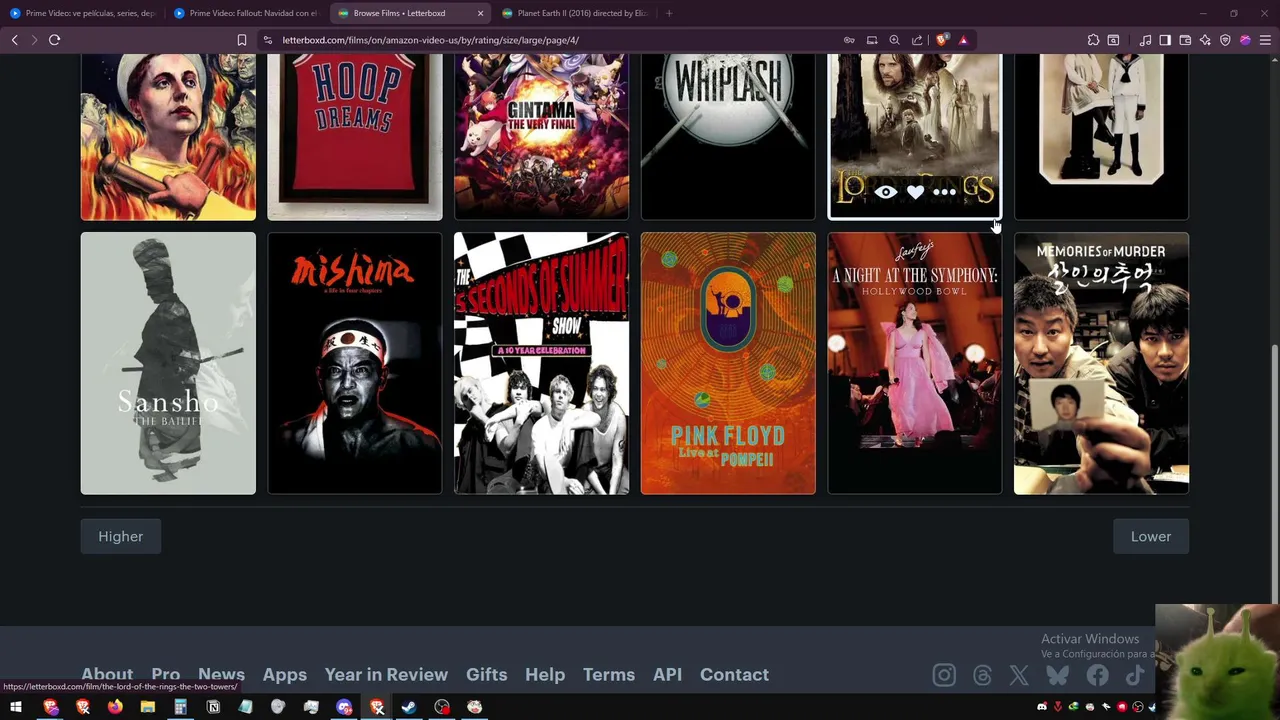Open Letterboxd's Bluesky butterfly icon
Image resolution: width=1280 pixels, height=720 pixels.
[1057, 676]
